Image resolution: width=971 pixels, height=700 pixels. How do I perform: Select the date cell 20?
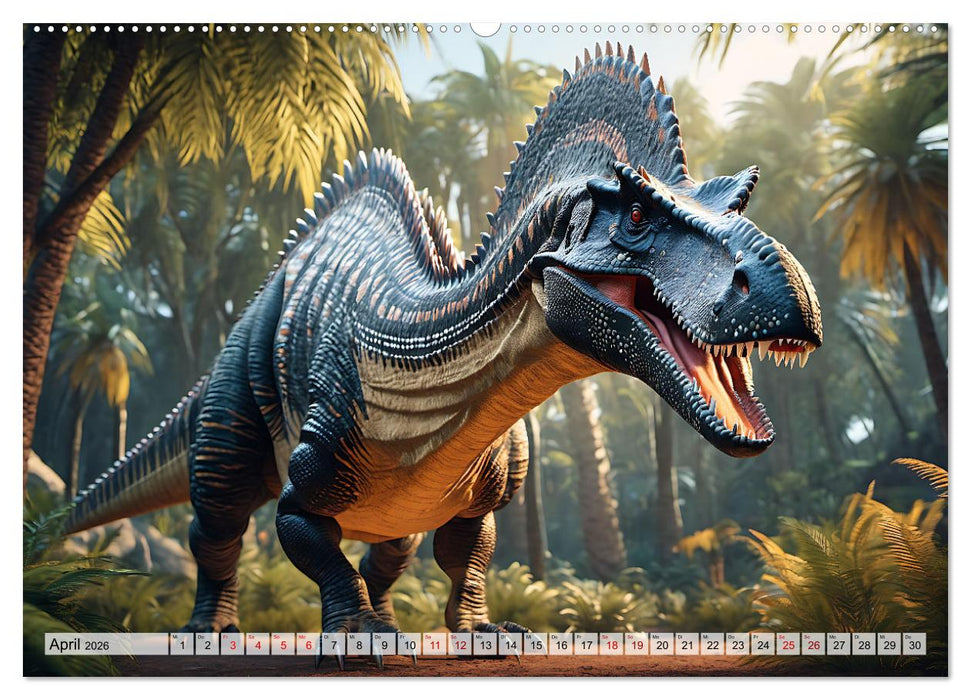click(663, 645)
